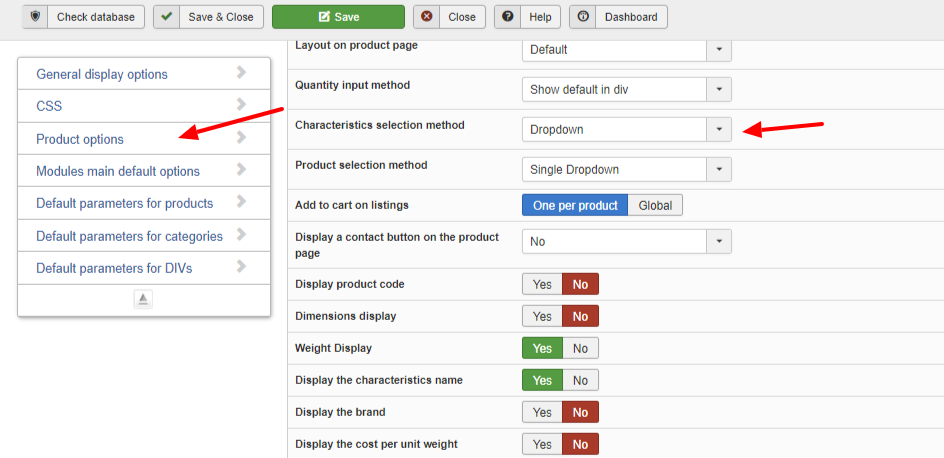Click the green Save button
Screen dimensions: 944x458
tap(338, 17)
